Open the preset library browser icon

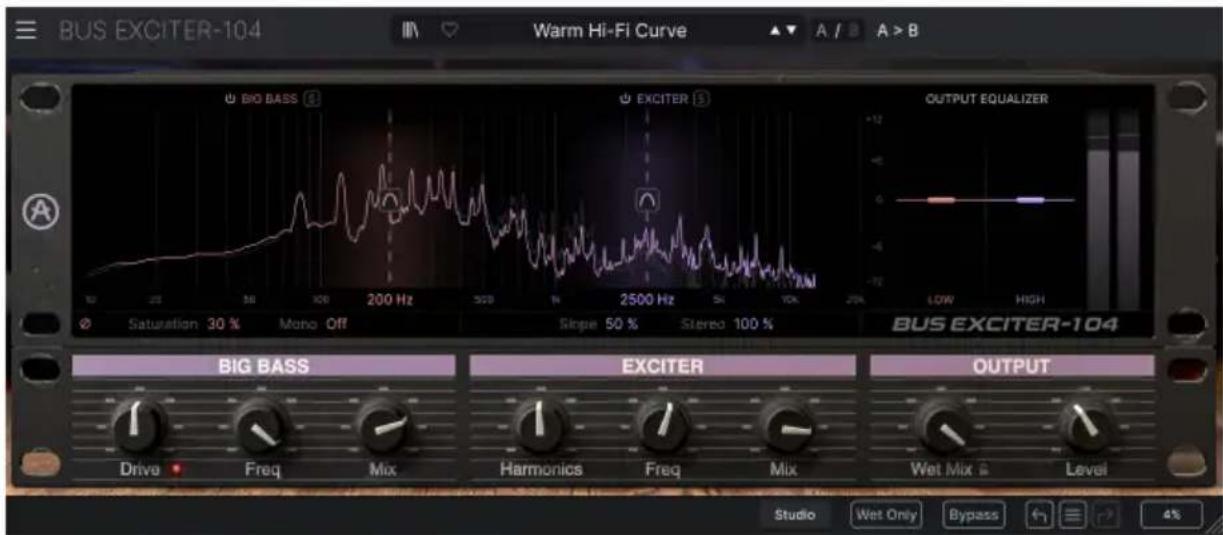point(410,31)
